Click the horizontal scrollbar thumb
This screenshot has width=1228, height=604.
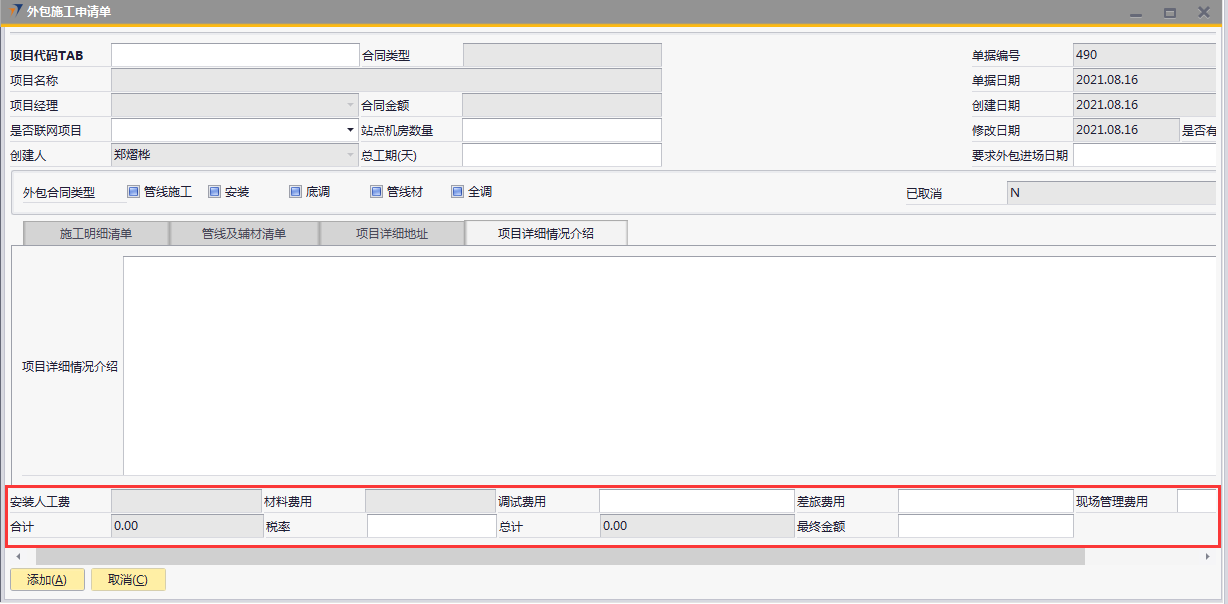click(560, 556)
